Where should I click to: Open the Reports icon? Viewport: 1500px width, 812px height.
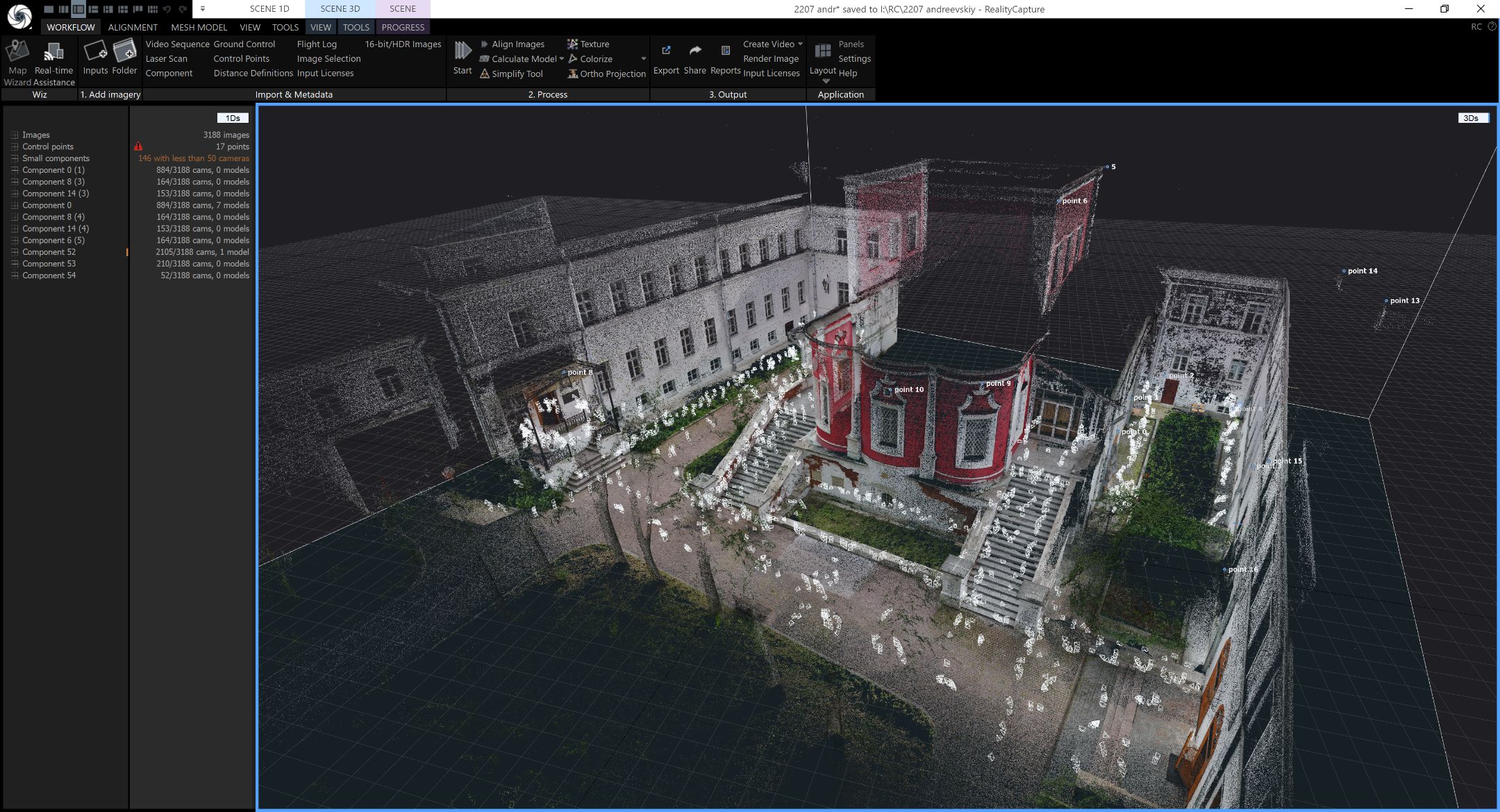click(725, 51)
